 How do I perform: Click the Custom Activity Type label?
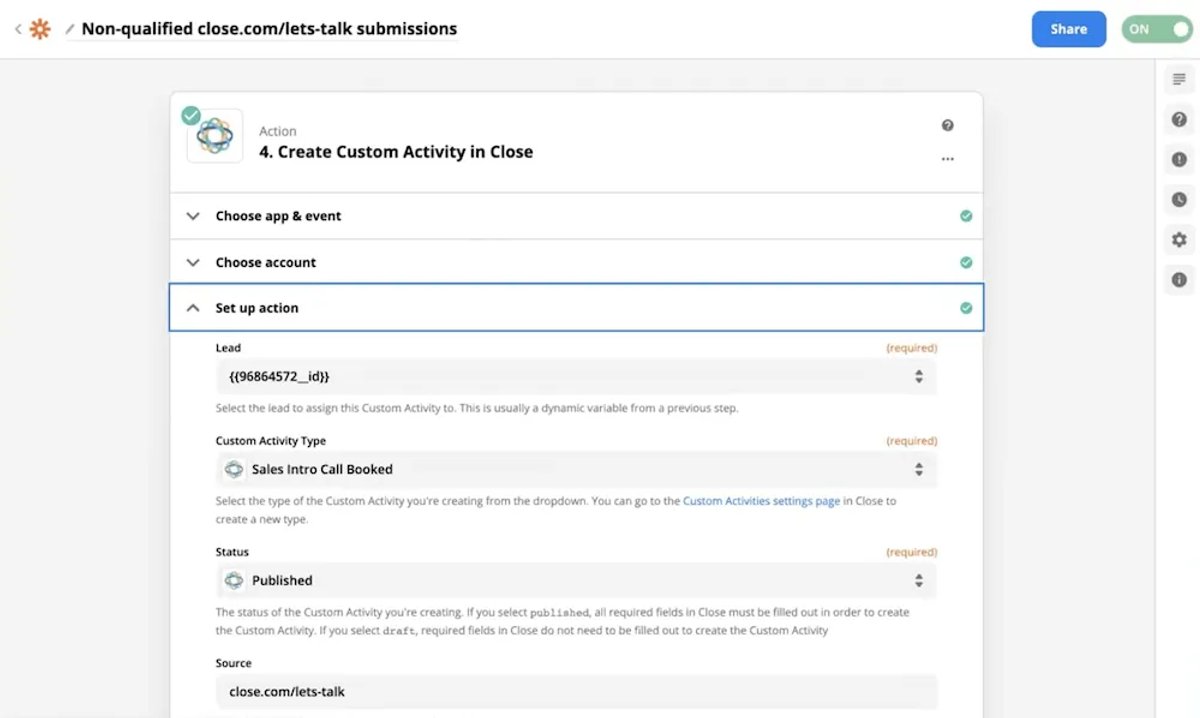(x=271, y=441)
